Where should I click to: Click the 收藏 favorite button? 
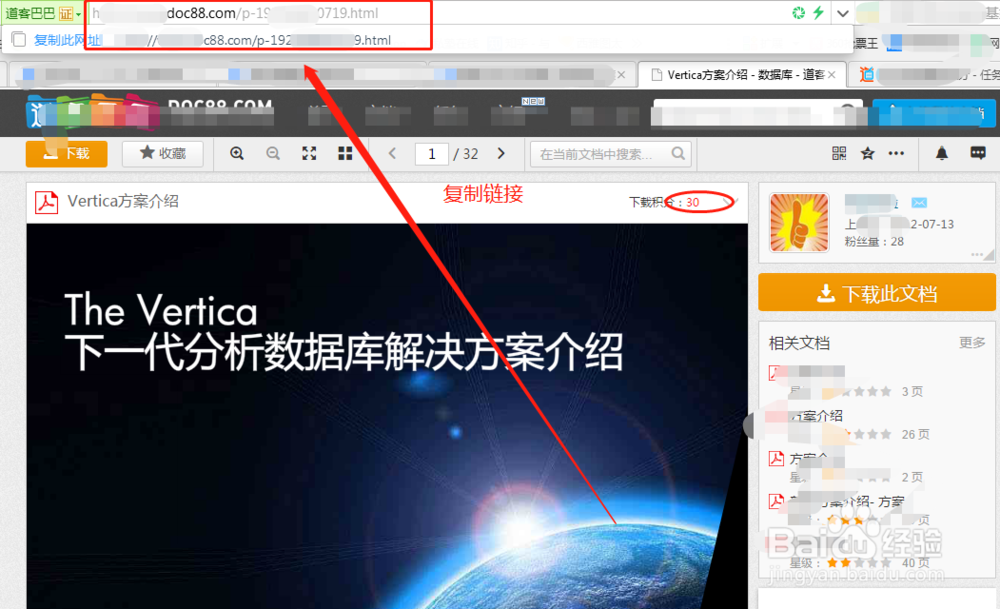coord(163,154)
